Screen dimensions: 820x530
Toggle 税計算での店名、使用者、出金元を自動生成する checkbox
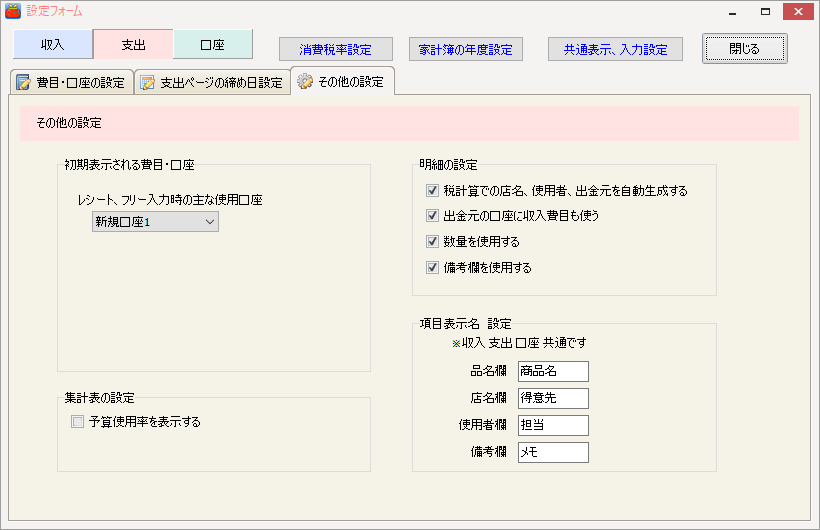click(432, 190)
